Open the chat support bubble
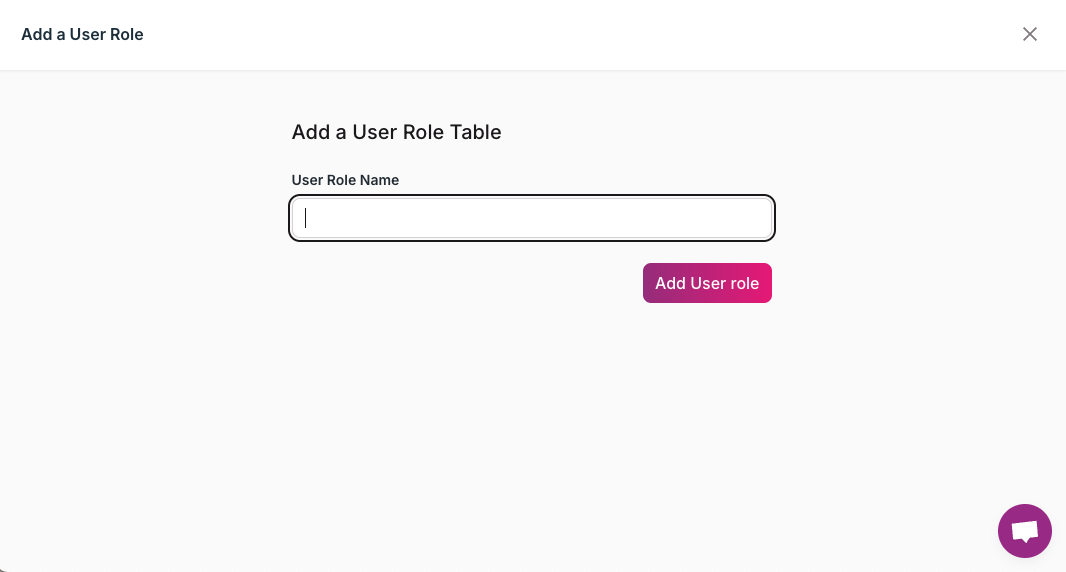 click(x=1024, y=531)
